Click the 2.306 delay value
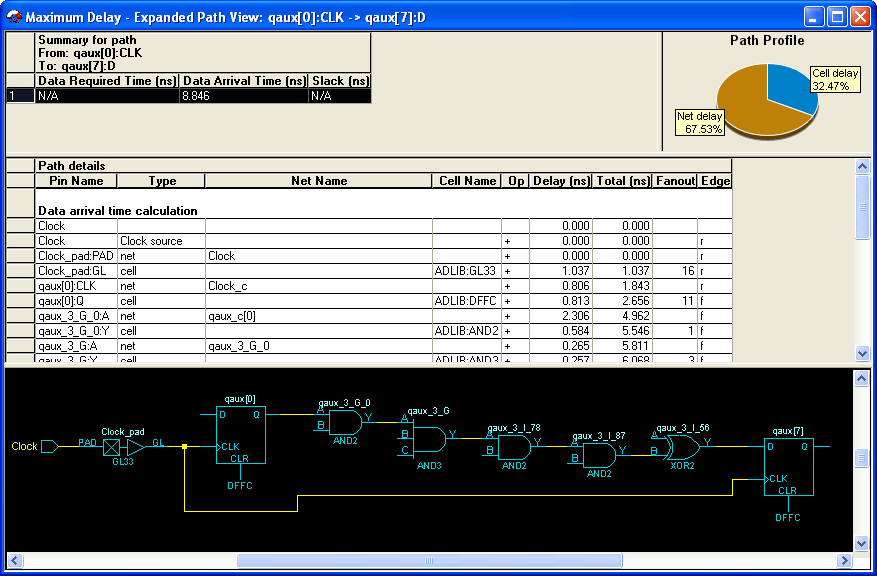 tap(561, 316)
